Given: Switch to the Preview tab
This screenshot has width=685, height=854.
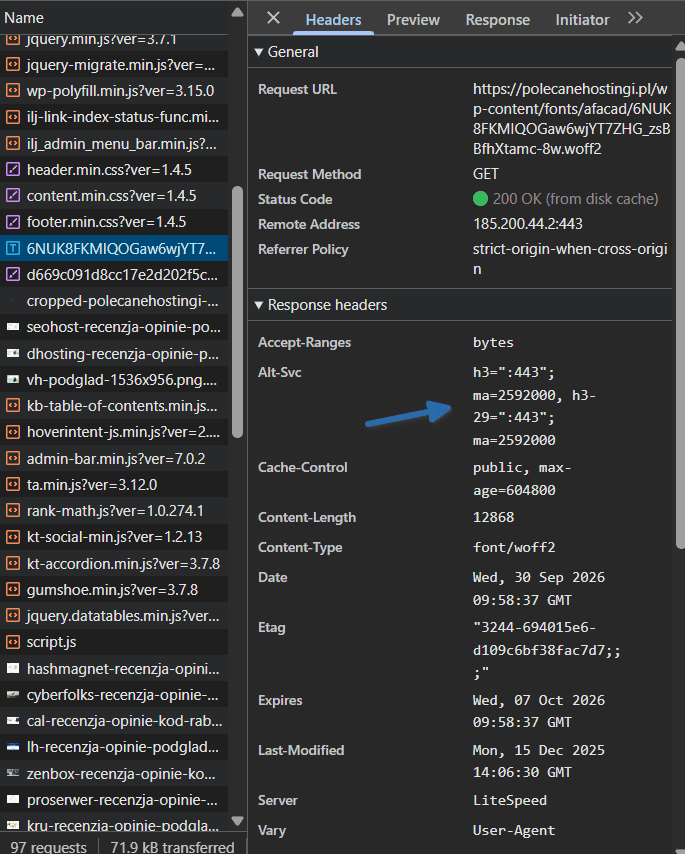Looking at the screenshot, I should 413,20.
